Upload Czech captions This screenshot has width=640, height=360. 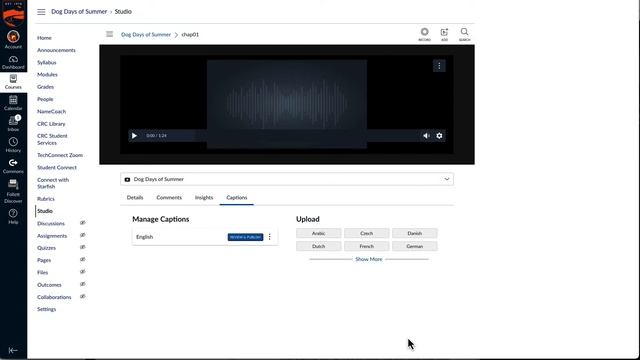point(367,233)
